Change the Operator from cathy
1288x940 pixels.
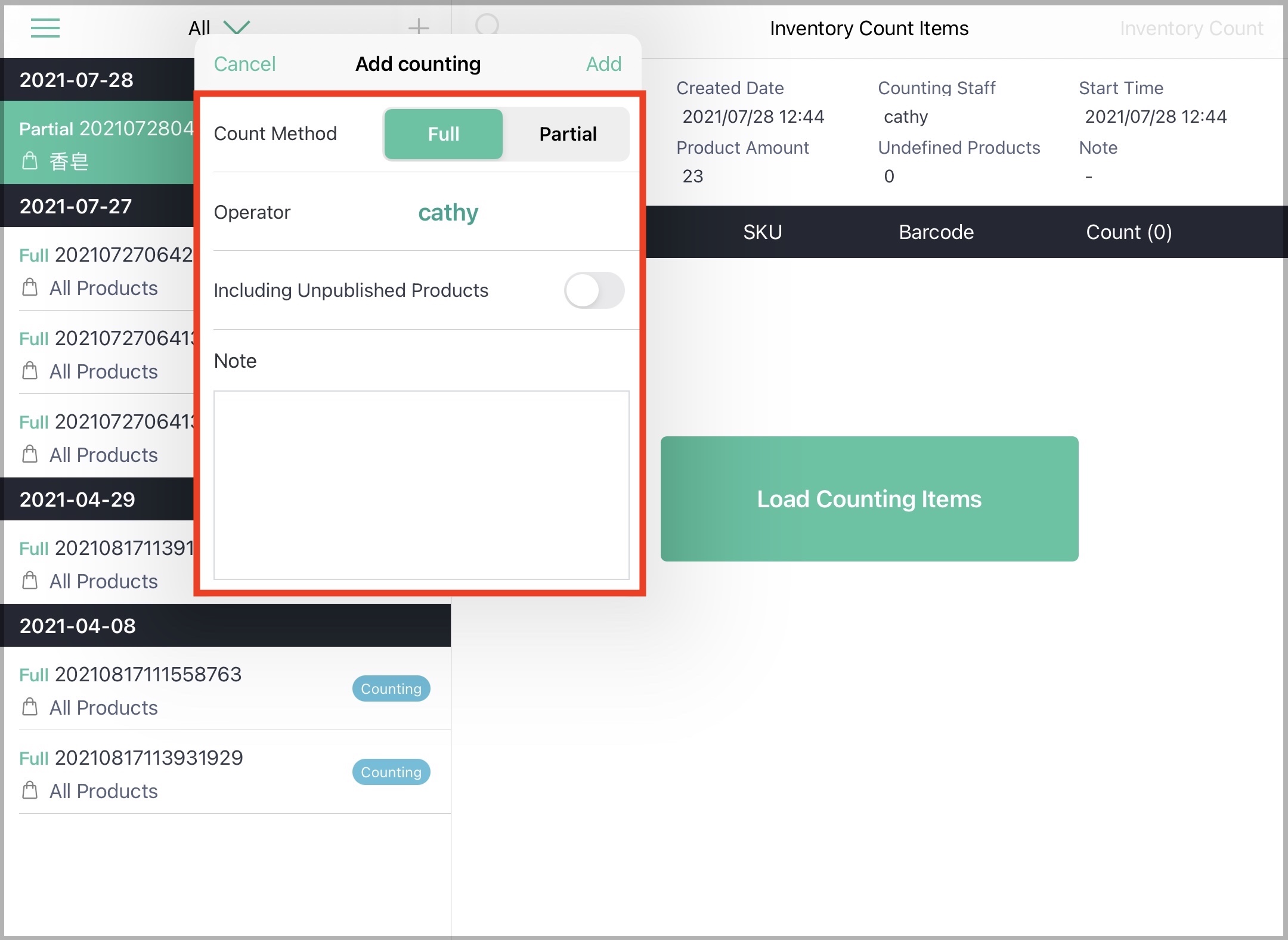click(x=447, y=213)
